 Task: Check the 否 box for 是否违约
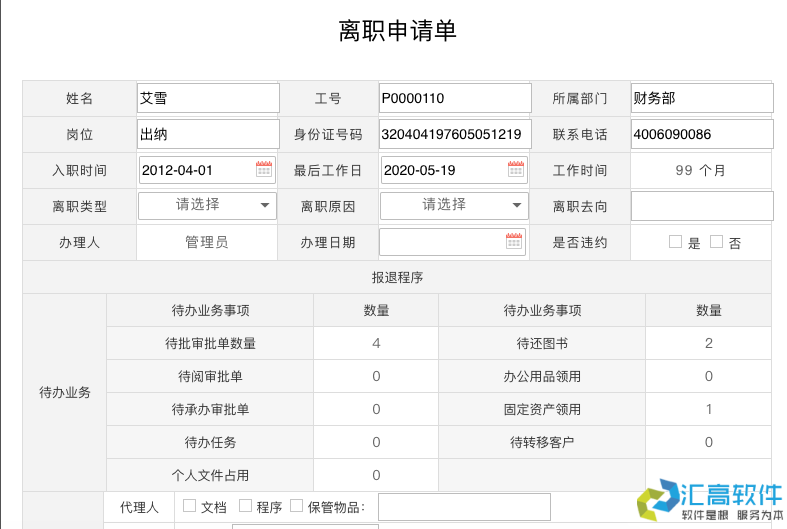pos(716,242)
